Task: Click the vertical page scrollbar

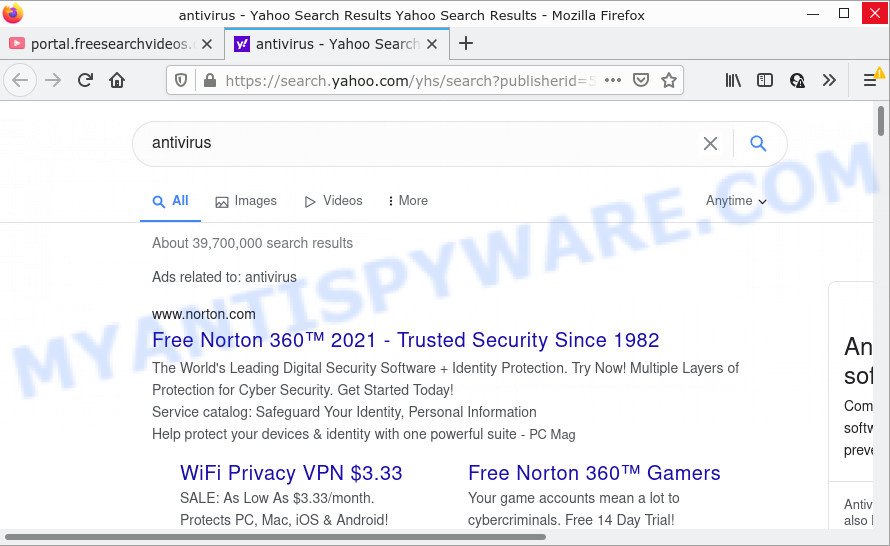Action: (x=880, y=121)
